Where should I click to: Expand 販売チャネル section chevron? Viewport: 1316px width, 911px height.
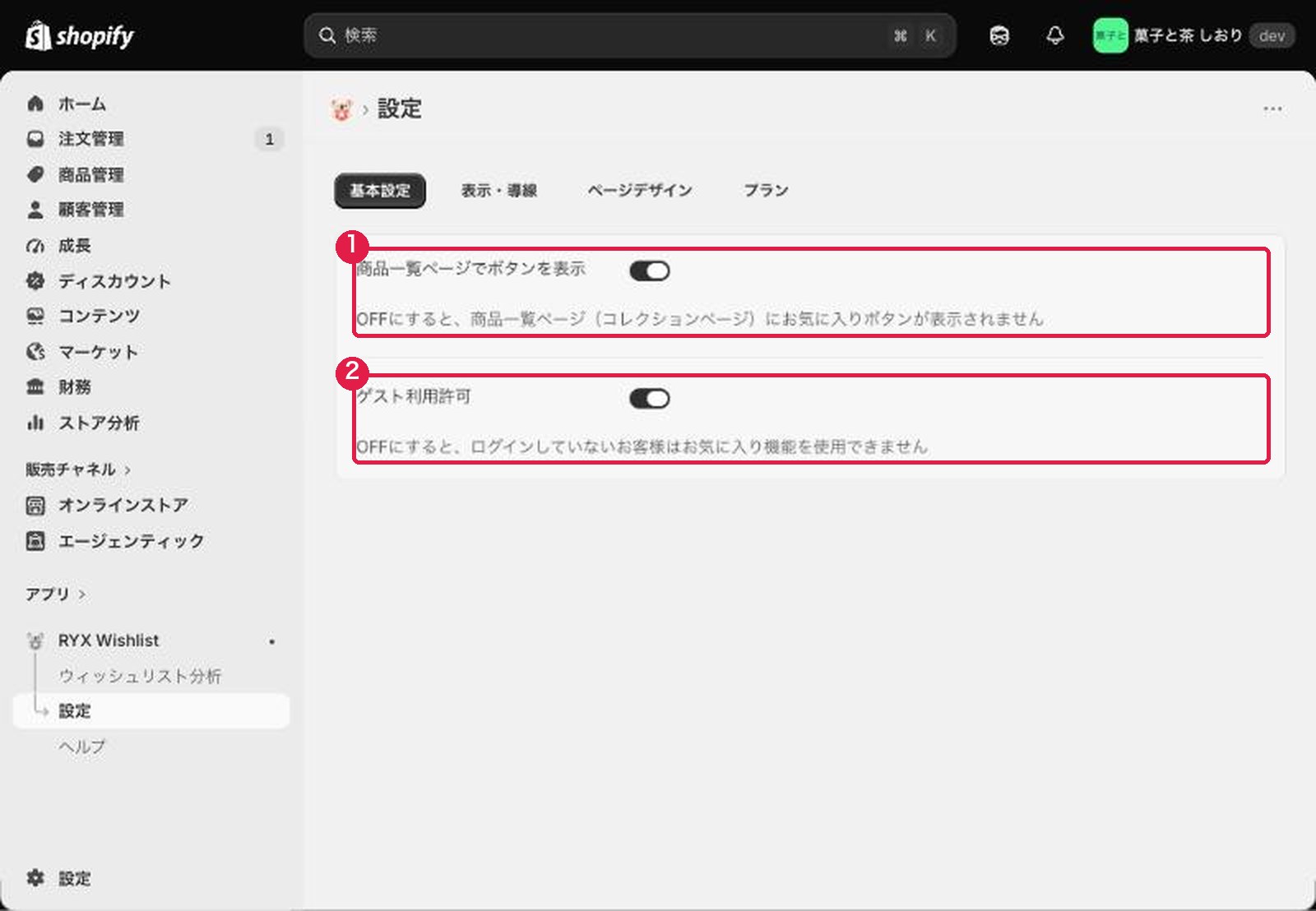pos(127,470)
